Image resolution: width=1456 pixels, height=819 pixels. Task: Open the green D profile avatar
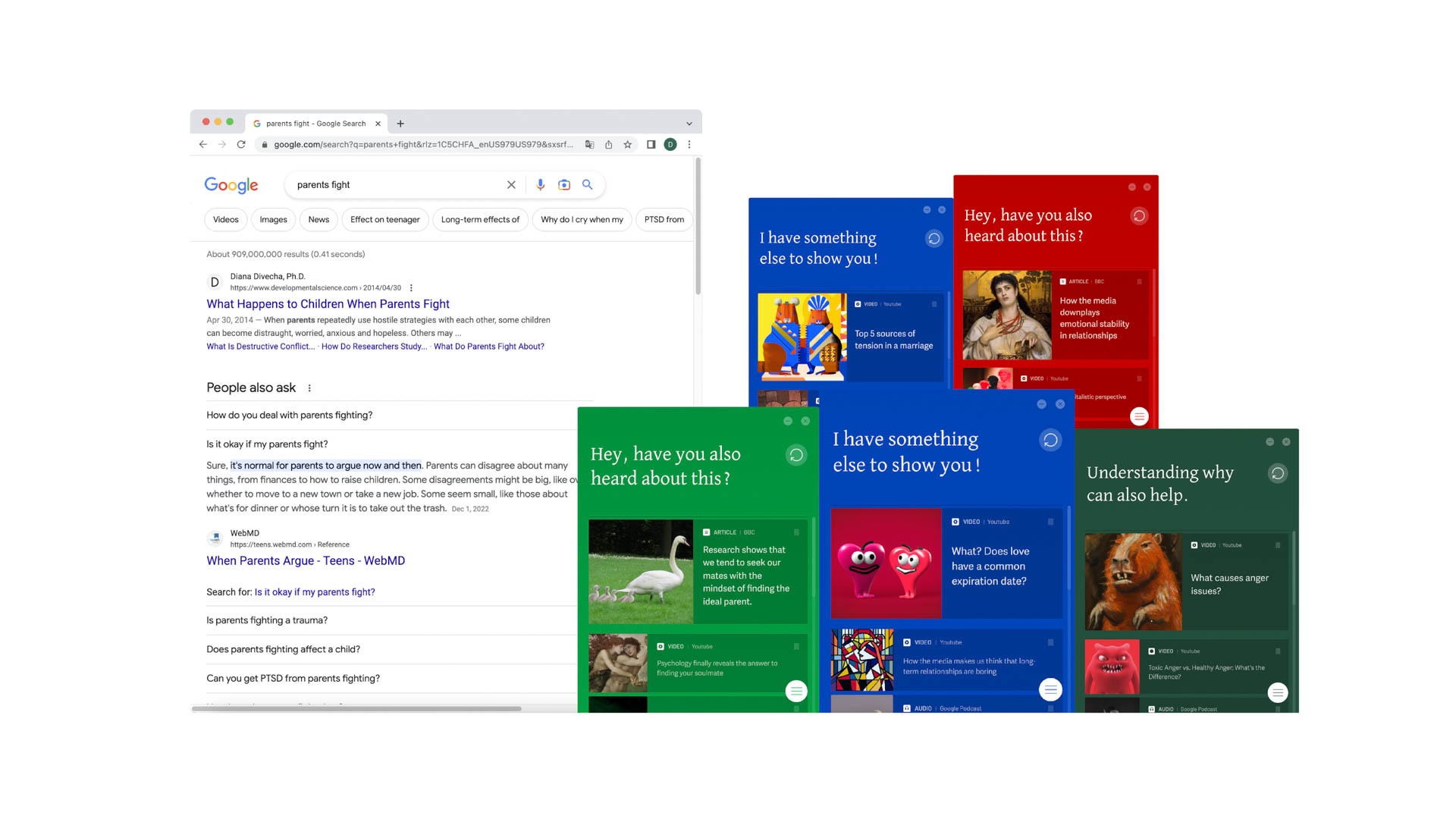click(x=670, y=144)
